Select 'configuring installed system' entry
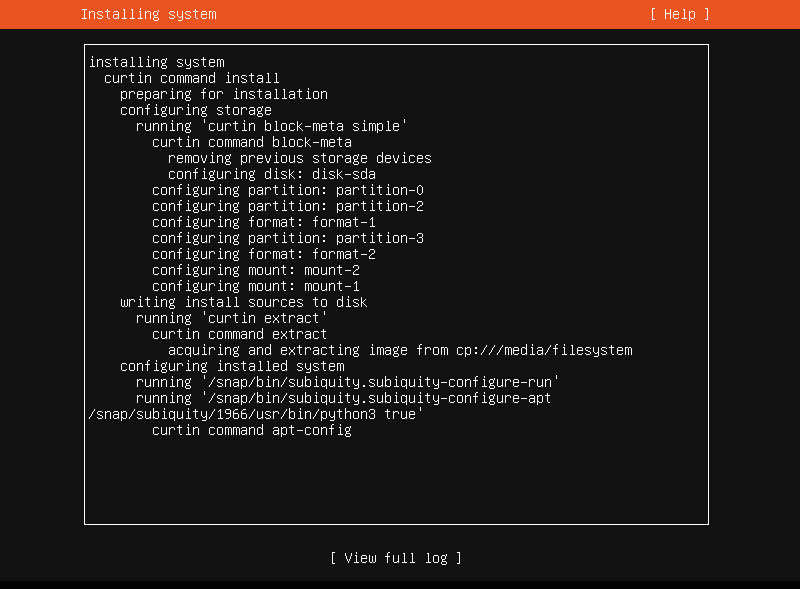 point(232,366)
